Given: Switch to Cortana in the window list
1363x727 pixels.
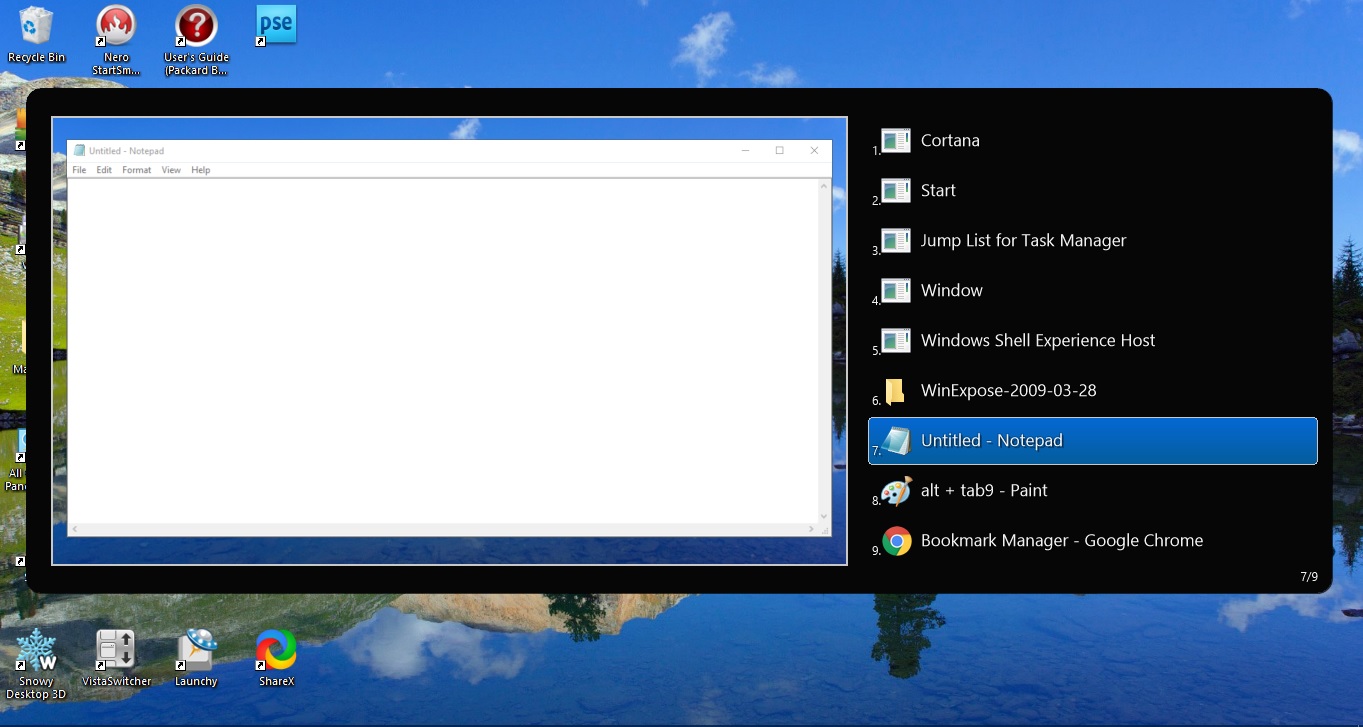Looking at the screenshot, I should 950,141.
